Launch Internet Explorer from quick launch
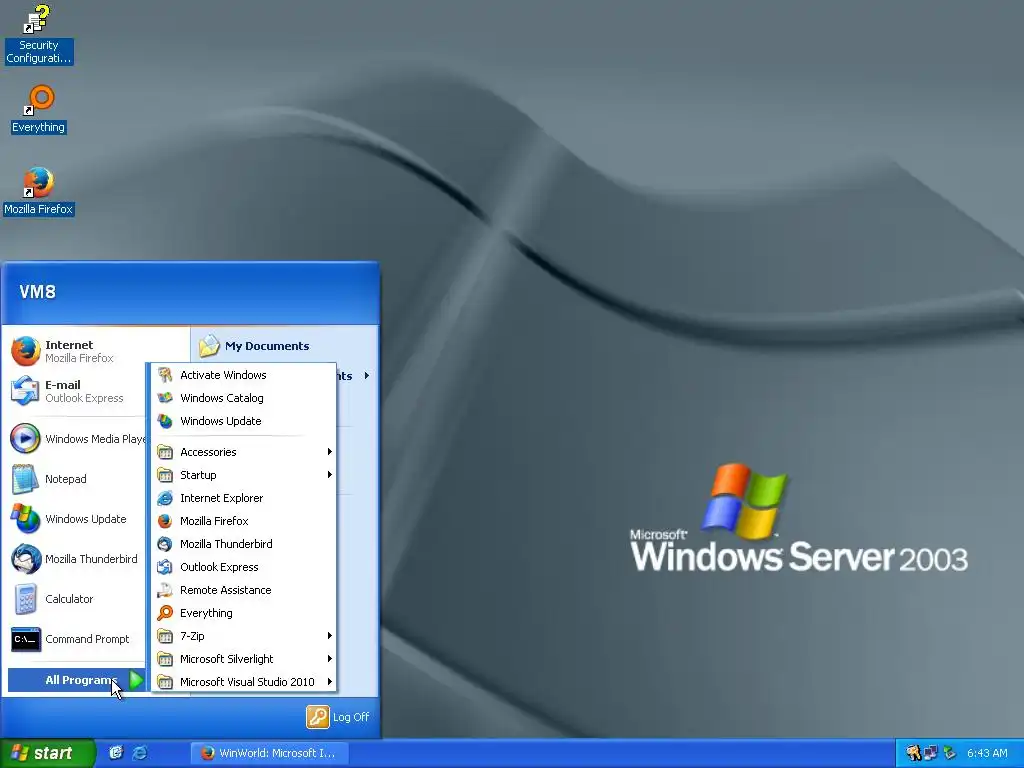Screen dimensions: 1024x768 [139, 753]
